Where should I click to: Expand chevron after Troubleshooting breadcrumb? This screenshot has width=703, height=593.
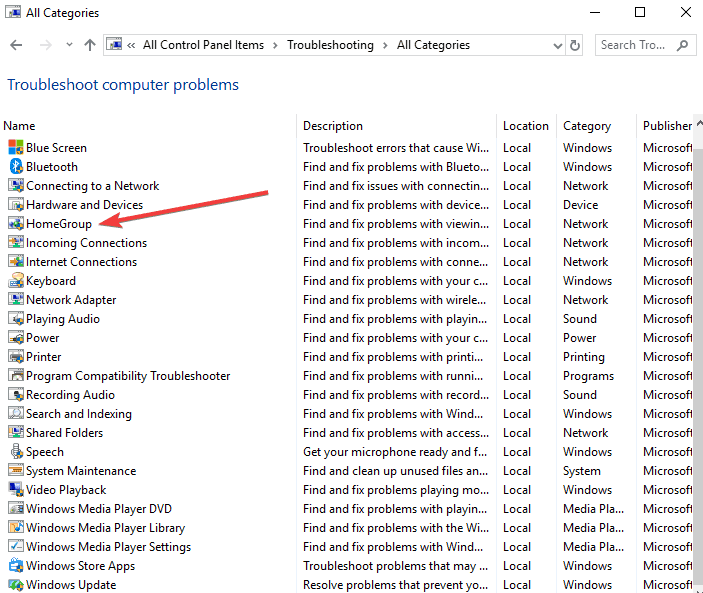pos(385,45)
